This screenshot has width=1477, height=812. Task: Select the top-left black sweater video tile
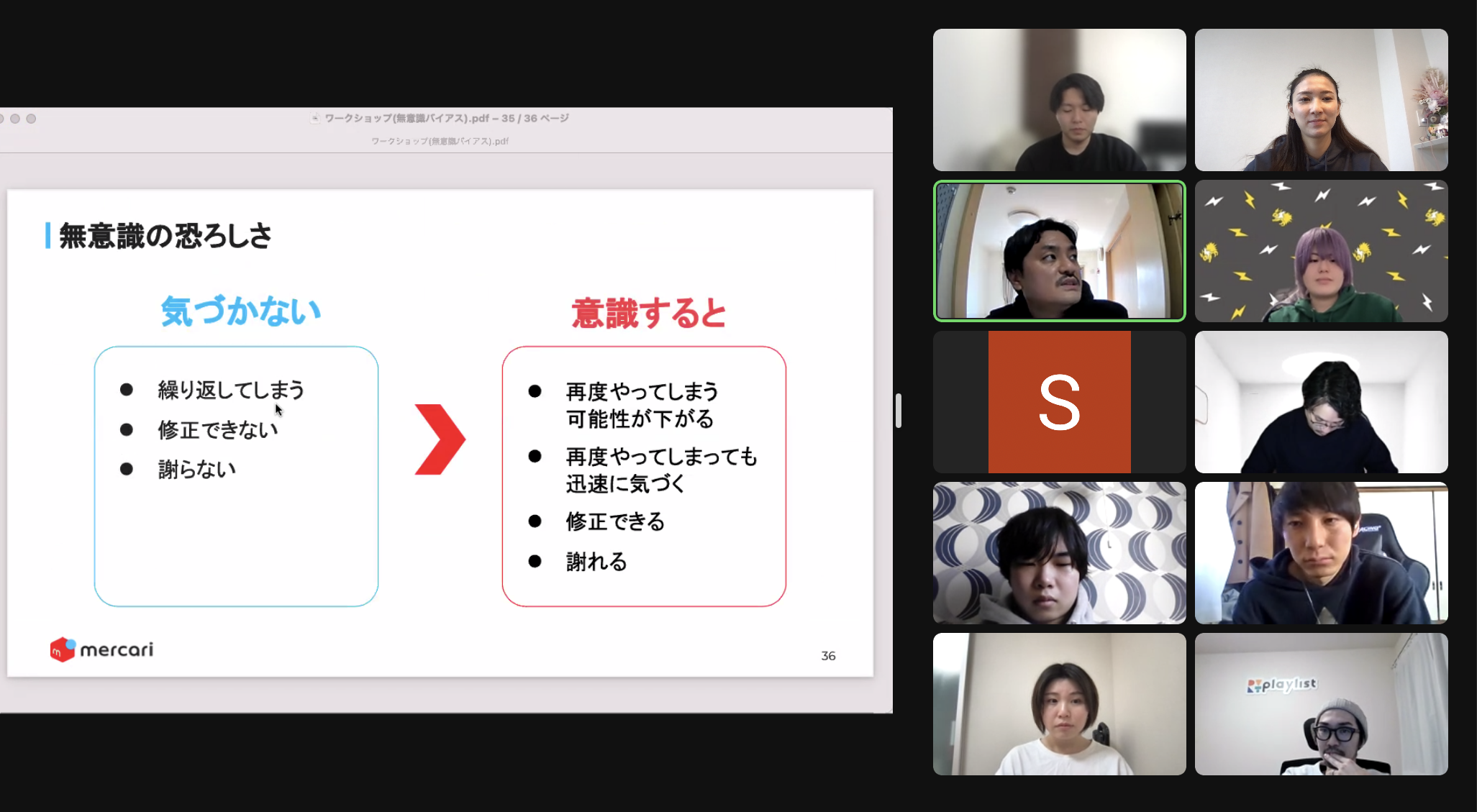coord(1059,100)
